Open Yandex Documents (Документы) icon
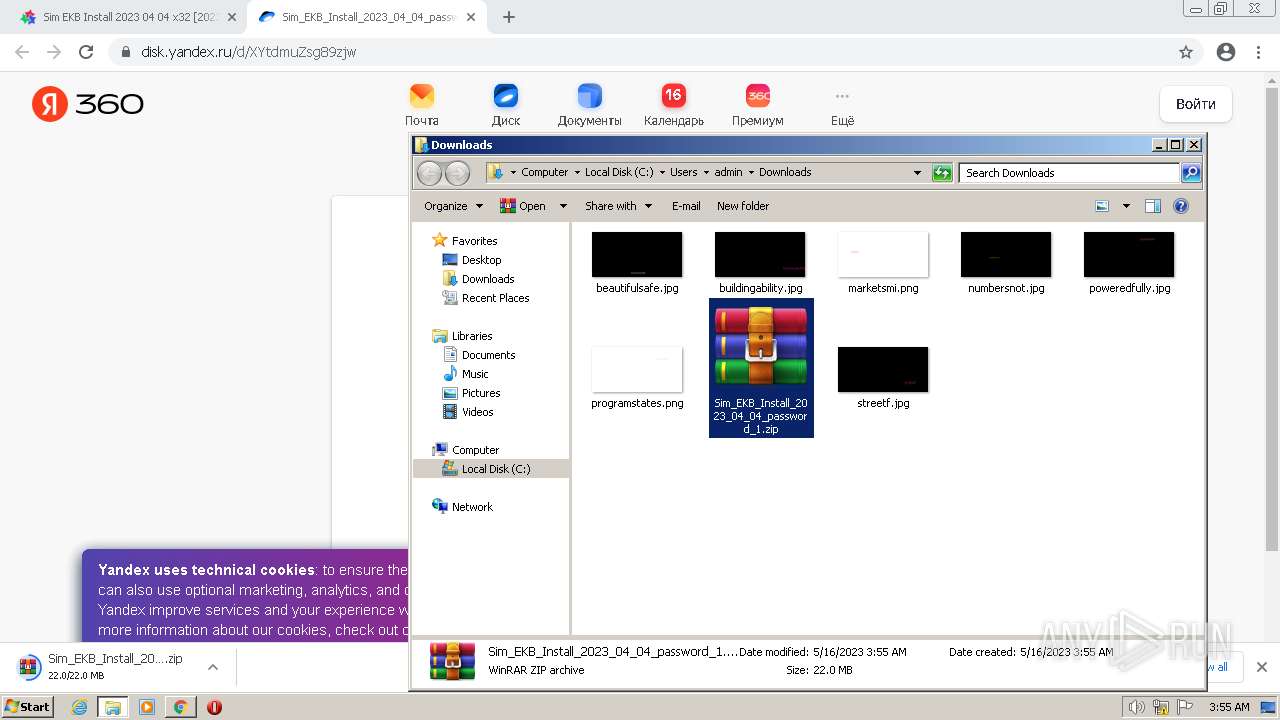 [x=590, y=104]
